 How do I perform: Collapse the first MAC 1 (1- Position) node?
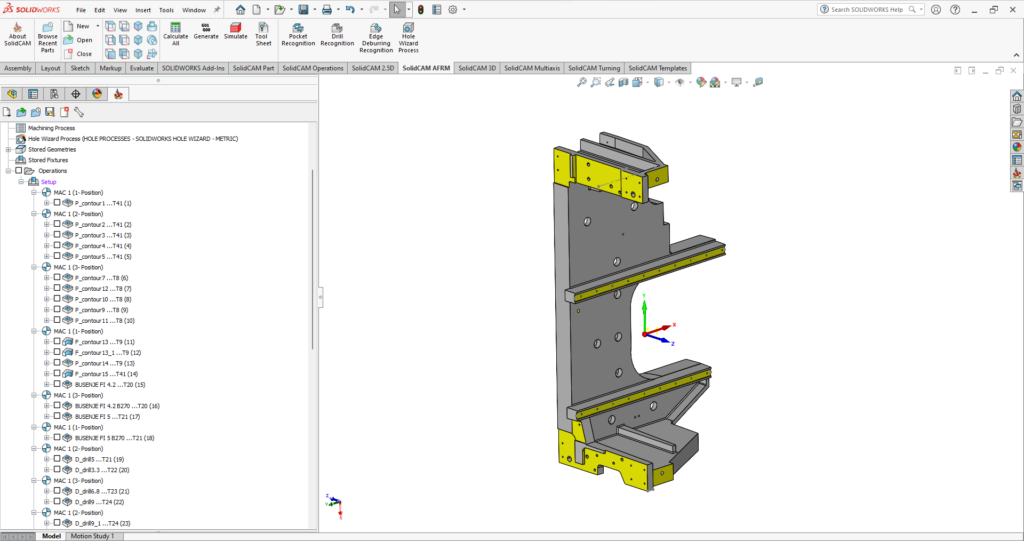(34, 193)
